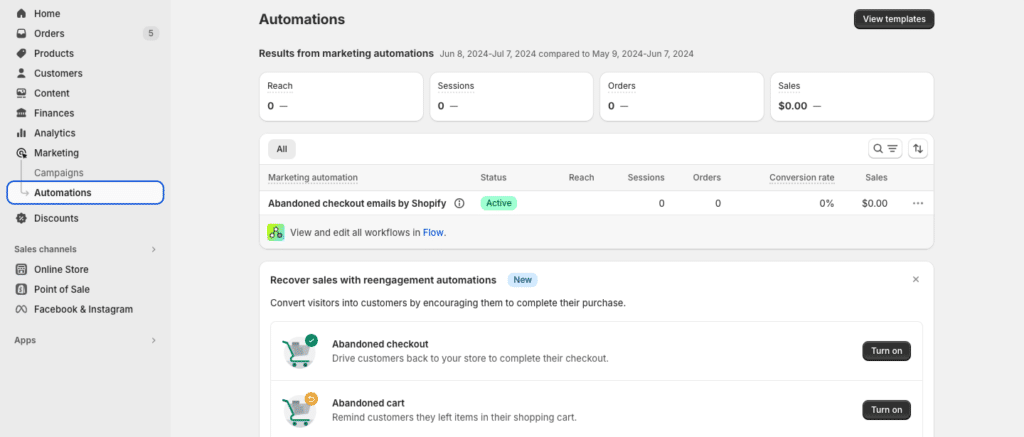Select the Automations sidebar item

tap(85, 193)
